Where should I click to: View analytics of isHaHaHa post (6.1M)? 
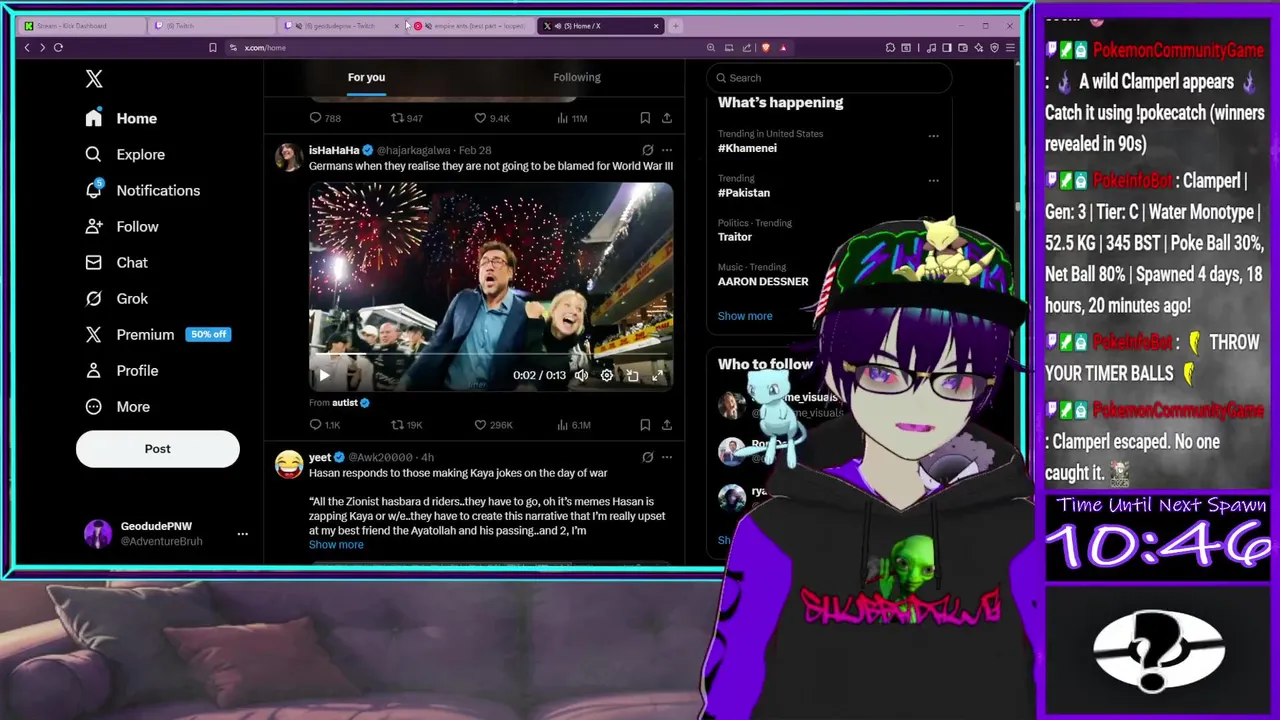[573, 425]
